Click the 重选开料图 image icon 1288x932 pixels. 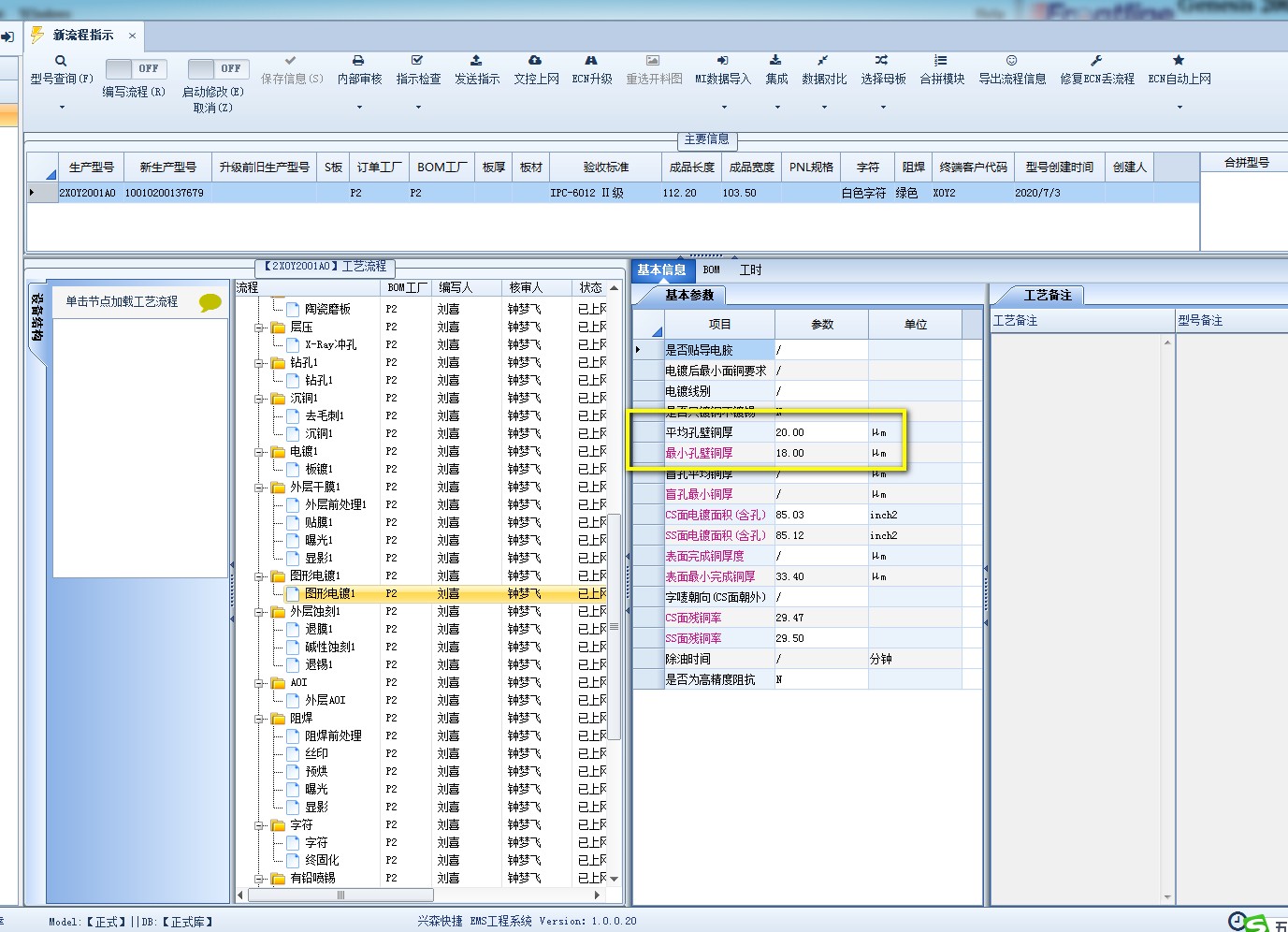pyautogui.click(x=653, y=60)
